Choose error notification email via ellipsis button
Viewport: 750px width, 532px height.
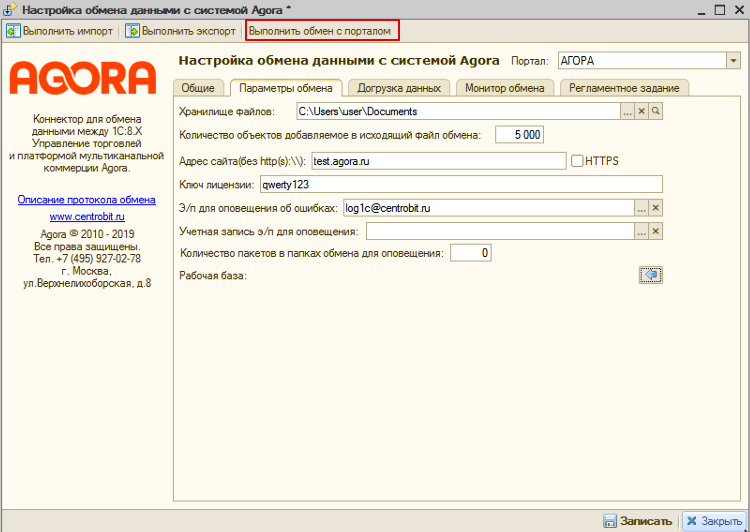[x=641, y=208]
